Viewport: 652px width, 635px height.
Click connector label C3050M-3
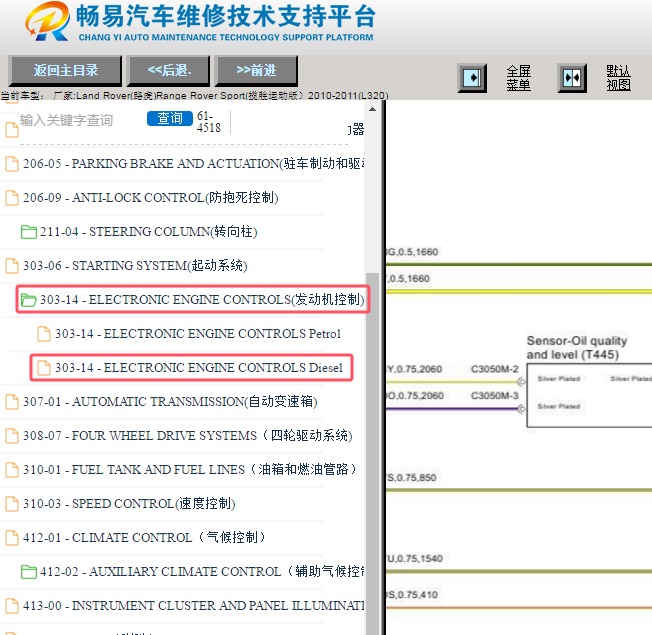point(494,395)
